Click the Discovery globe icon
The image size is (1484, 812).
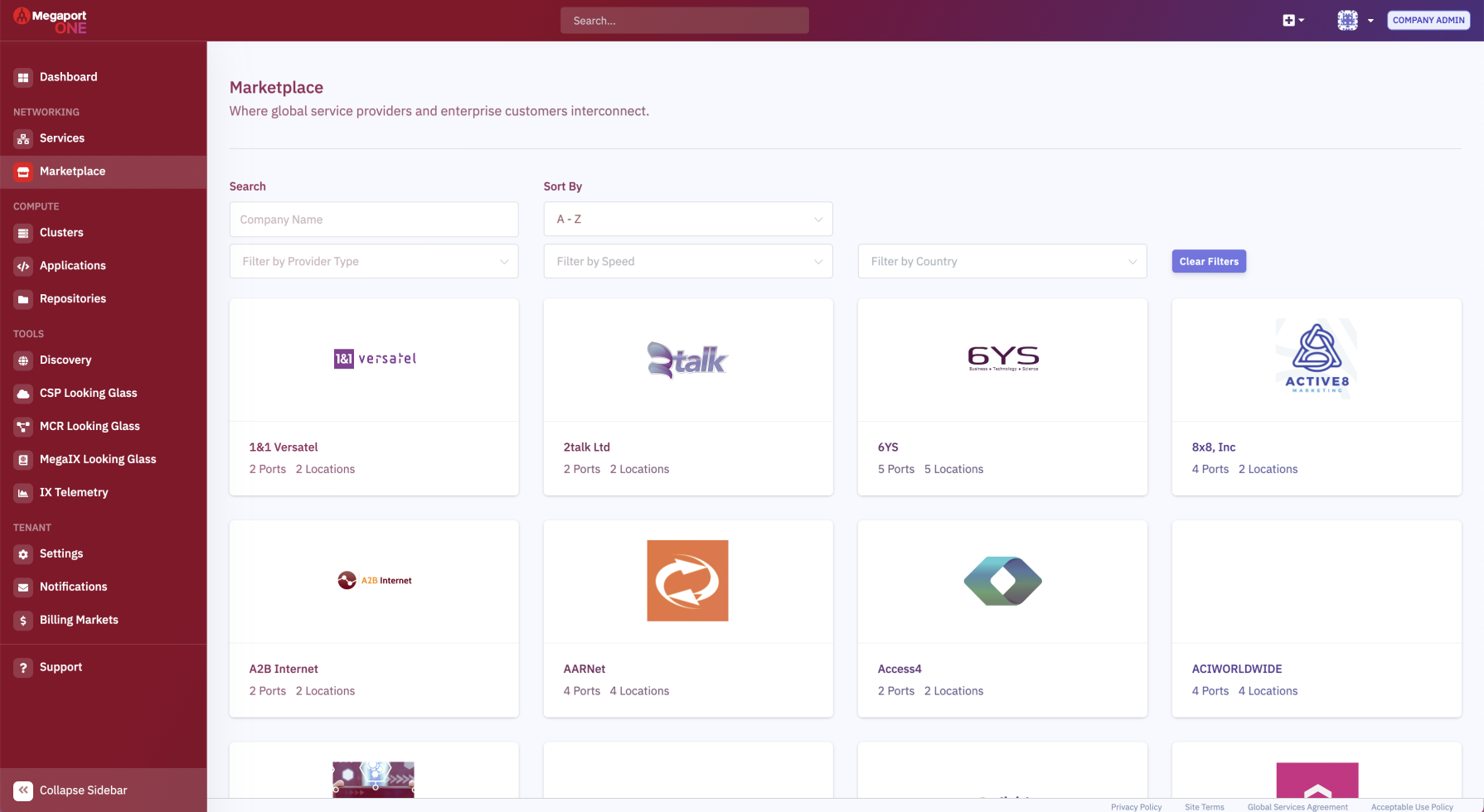point(23,360)
